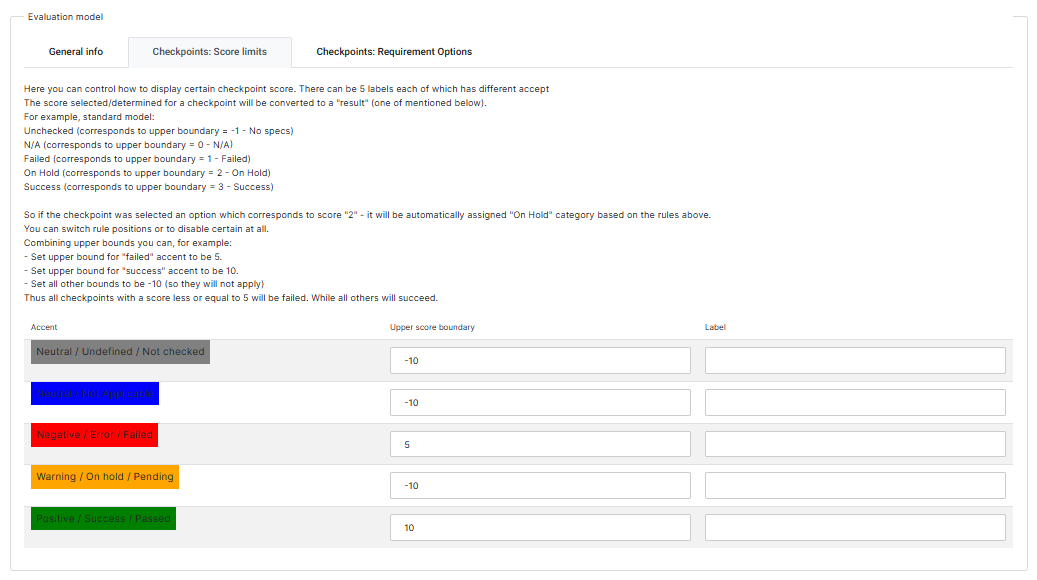Screen dimensions: 1037x580
Task: Switch to Checkpoints: Requirement Options tab
Action: click(x=394, y=52)
